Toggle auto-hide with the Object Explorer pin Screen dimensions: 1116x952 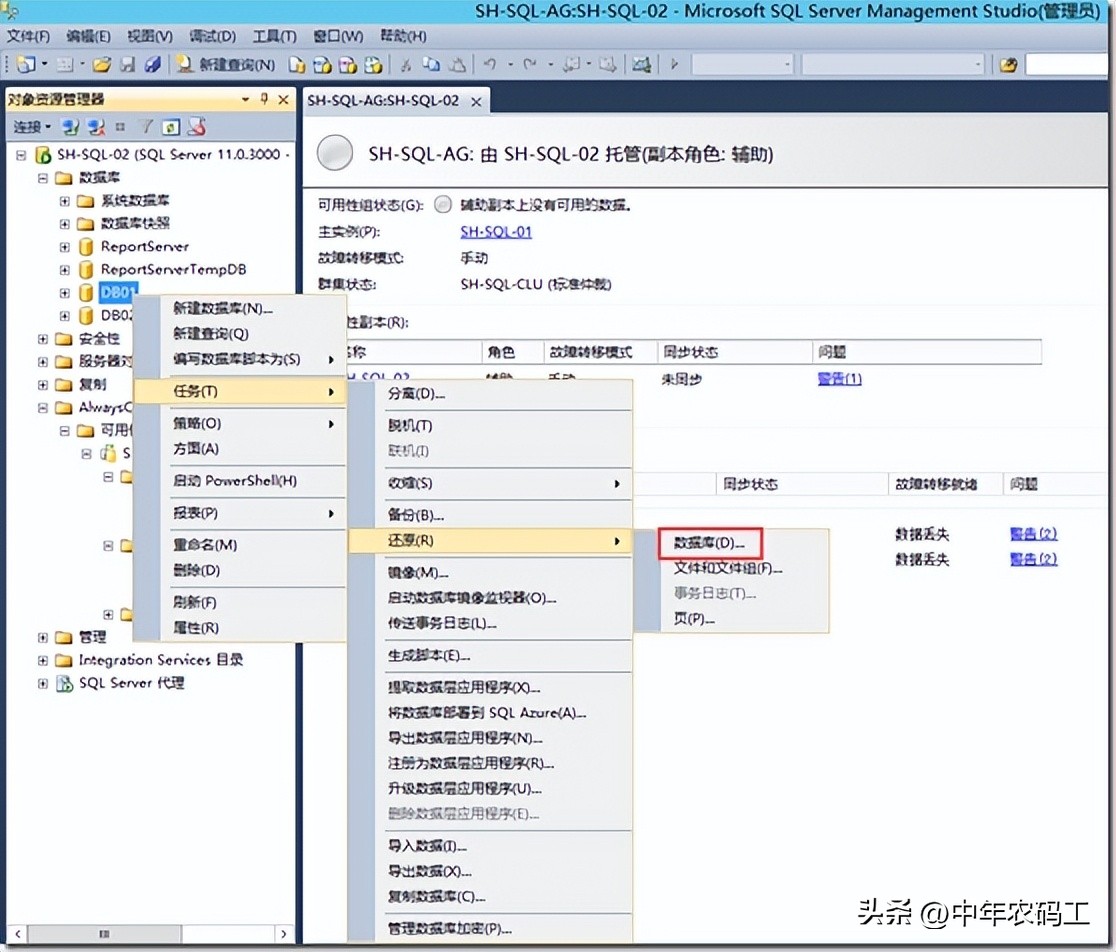263,99
